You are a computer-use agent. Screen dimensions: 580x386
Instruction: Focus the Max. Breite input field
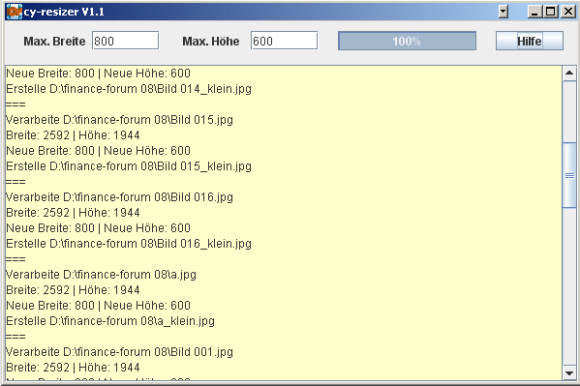(x=125, y=40)
